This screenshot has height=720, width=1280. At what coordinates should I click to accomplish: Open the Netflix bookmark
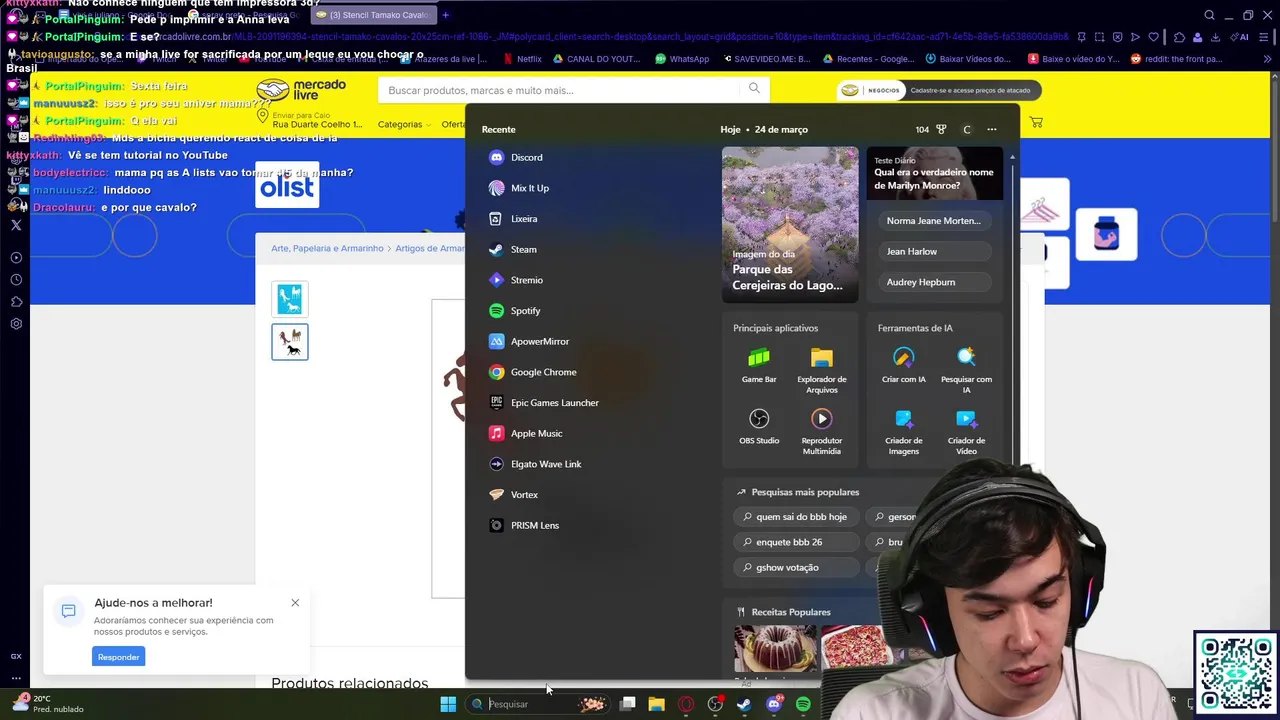tap(523, 59)
